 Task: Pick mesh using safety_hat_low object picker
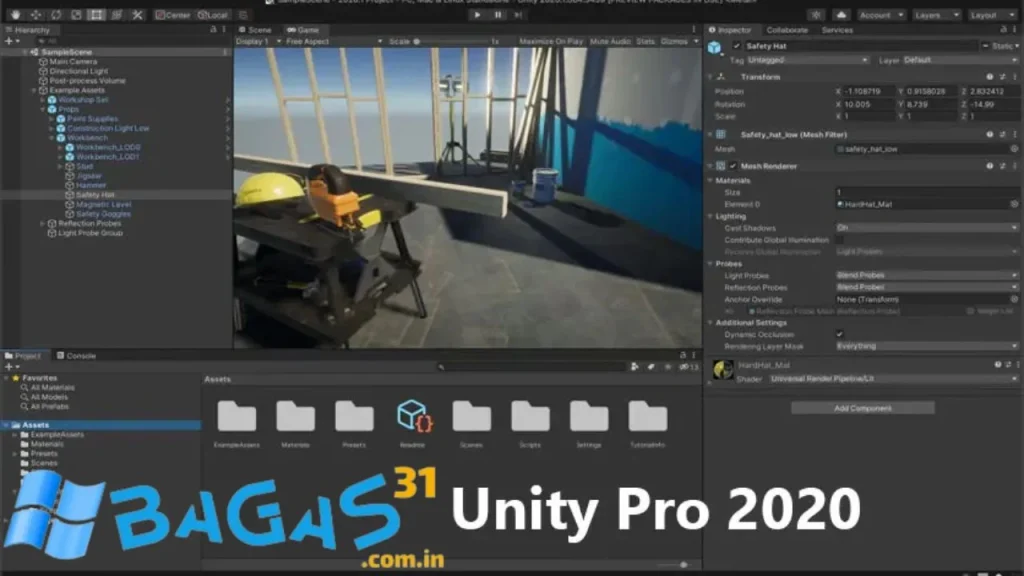[x=1014, y=148]
